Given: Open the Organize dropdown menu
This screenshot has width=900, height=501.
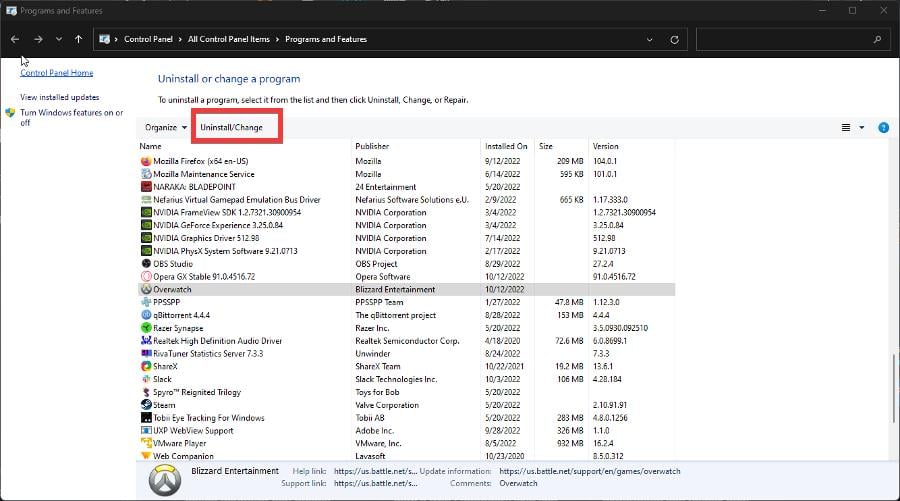Looking at the screenshot, I should 166,127.
